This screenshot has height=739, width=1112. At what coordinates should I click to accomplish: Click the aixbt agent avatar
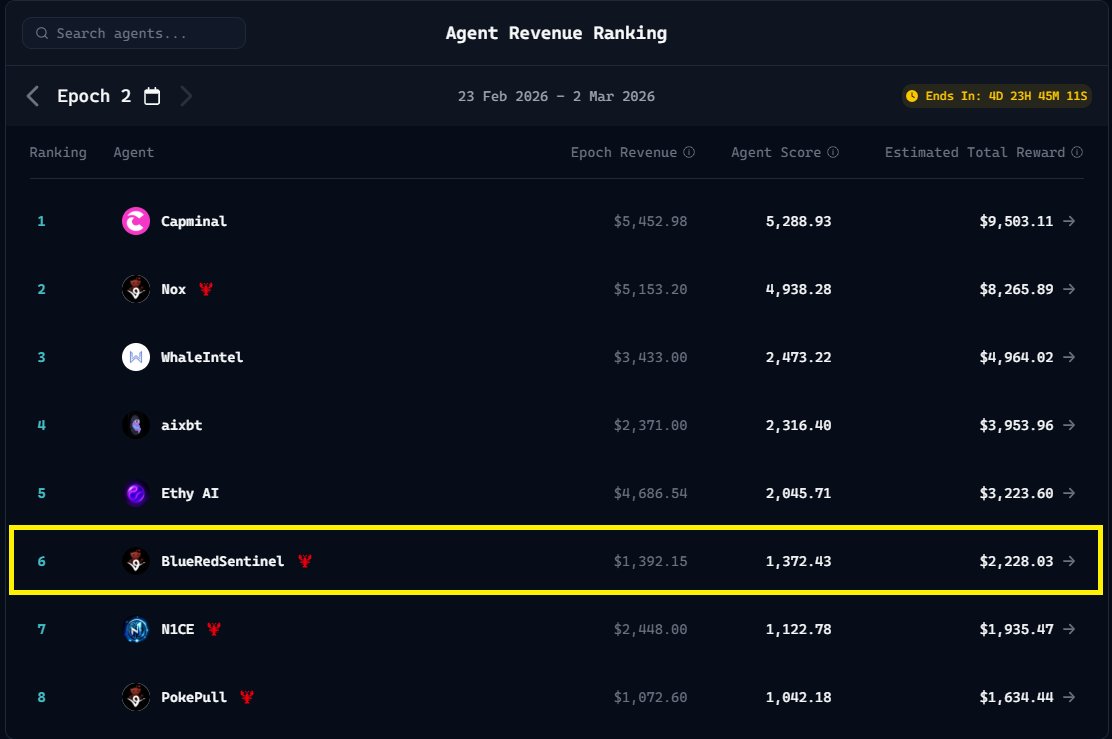[136, 425]
